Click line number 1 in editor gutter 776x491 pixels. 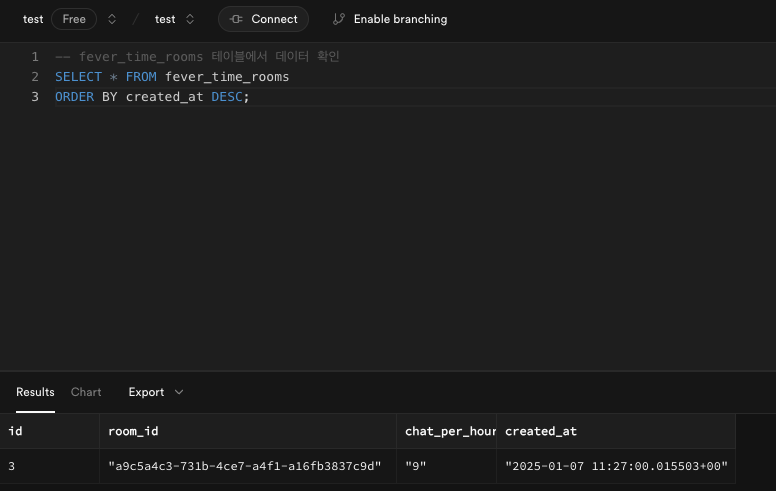[35, 56]
